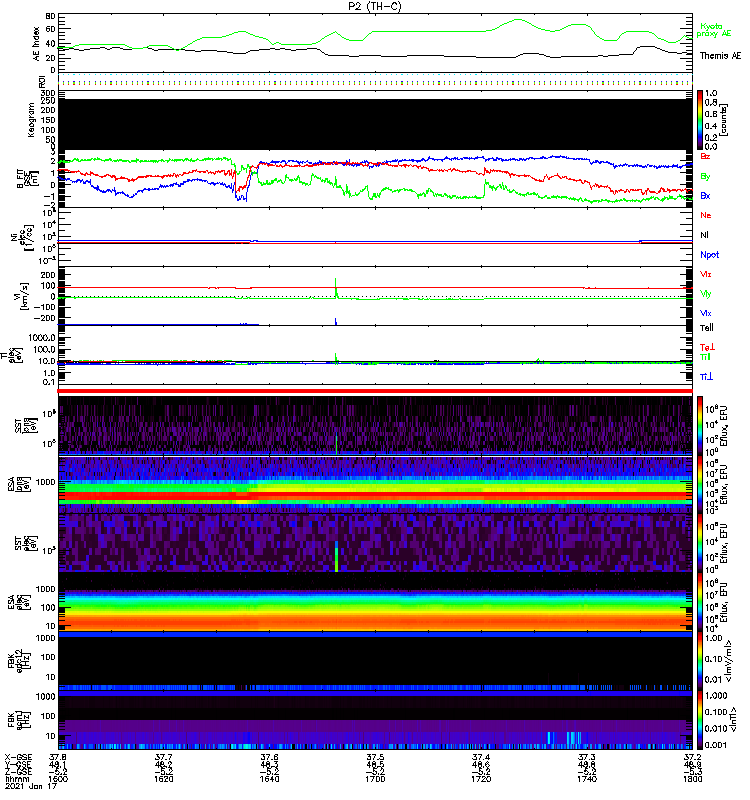Click the Eflux EFU color bar beside SST
Viewport: 750px width, 800px height.
pos(701,424)
